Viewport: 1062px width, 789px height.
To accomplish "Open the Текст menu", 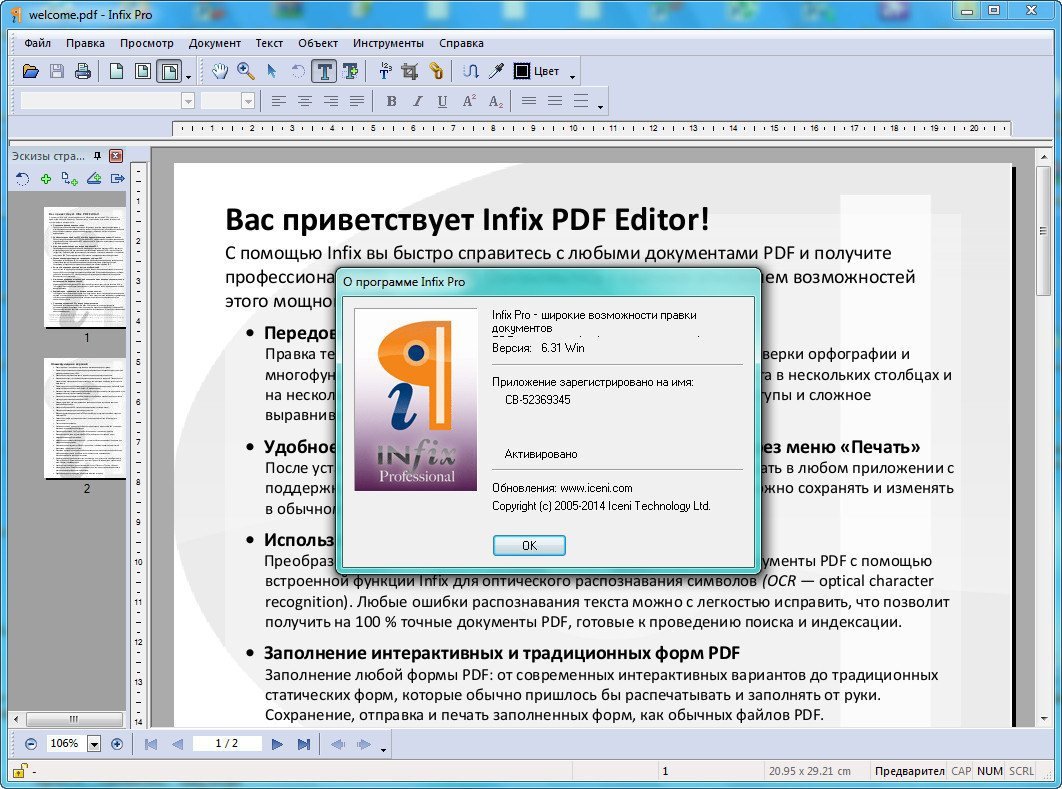I will tap(269, 43).
